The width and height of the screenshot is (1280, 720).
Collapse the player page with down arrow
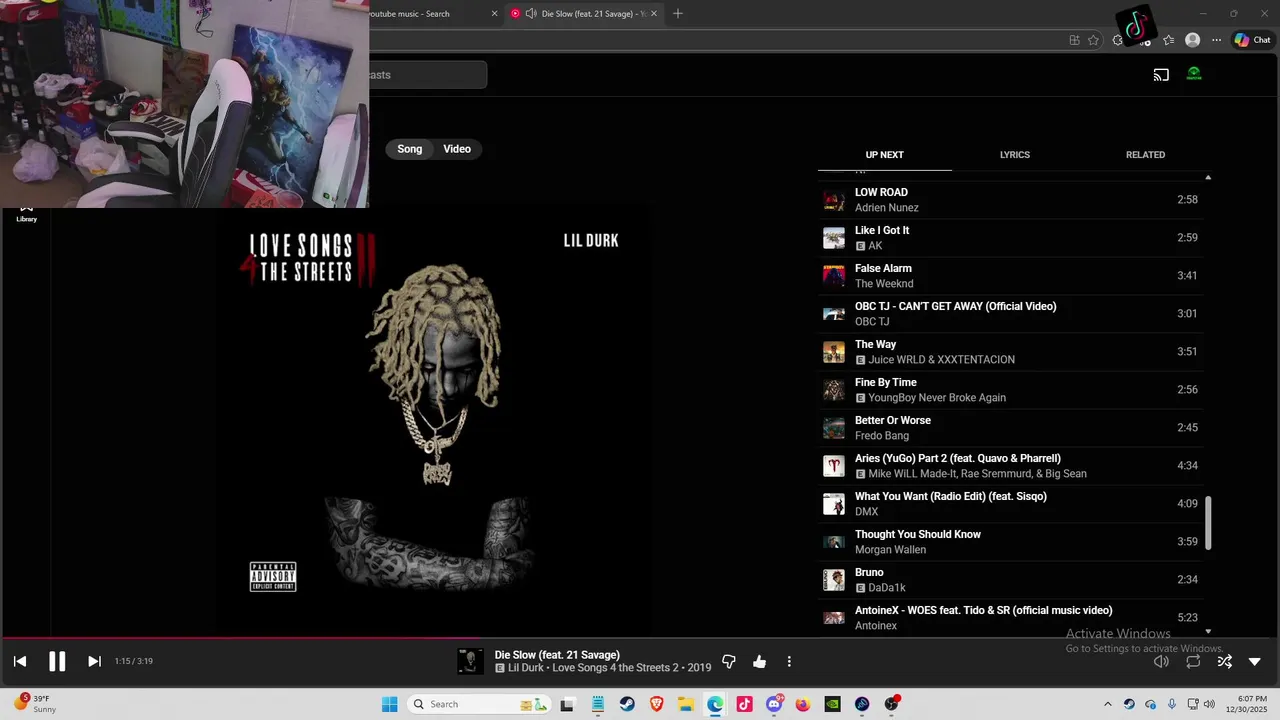pyautogui.click(x=1255, y=661)
